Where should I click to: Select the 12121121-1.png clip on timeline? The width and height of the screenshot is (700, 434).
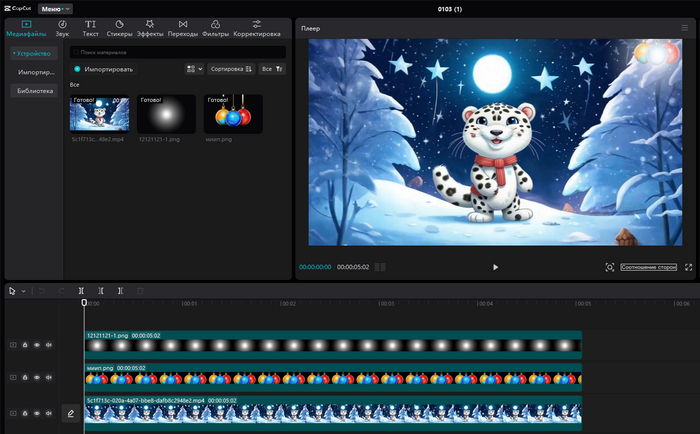[x=333, y=345]
